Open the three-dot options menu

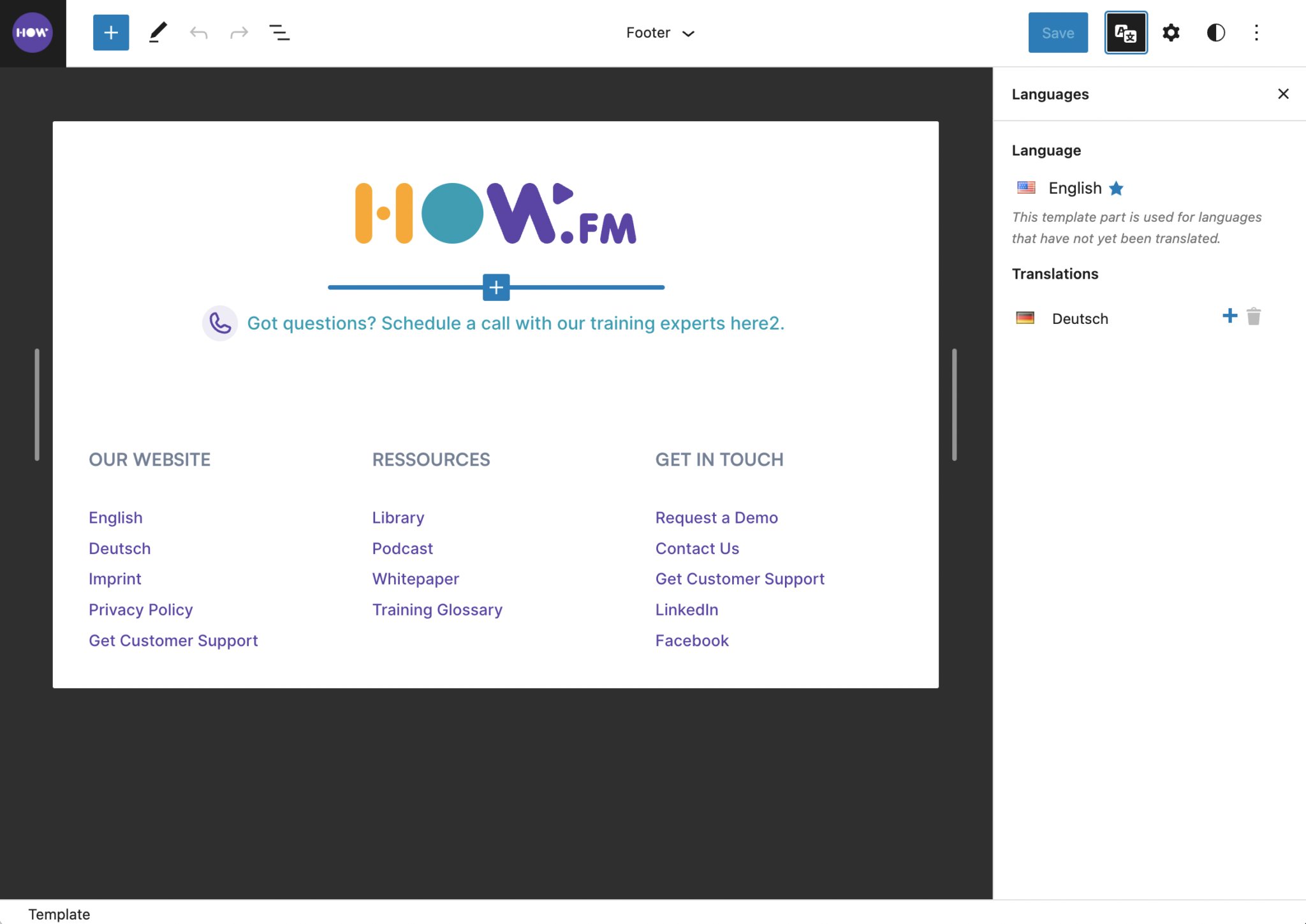[1257, 32]
